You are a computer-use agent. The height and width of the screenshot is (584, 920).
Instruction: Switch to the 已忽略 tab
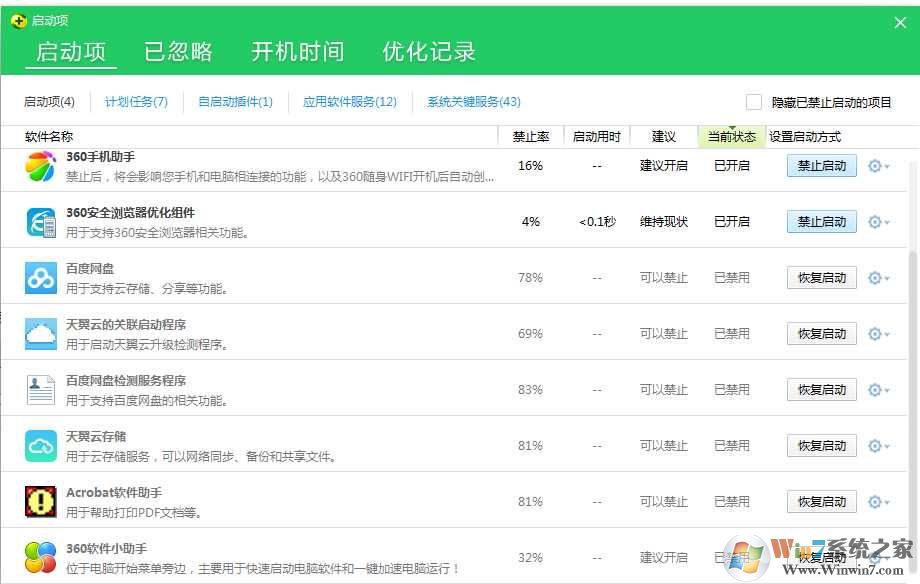[x=178, y=52]
